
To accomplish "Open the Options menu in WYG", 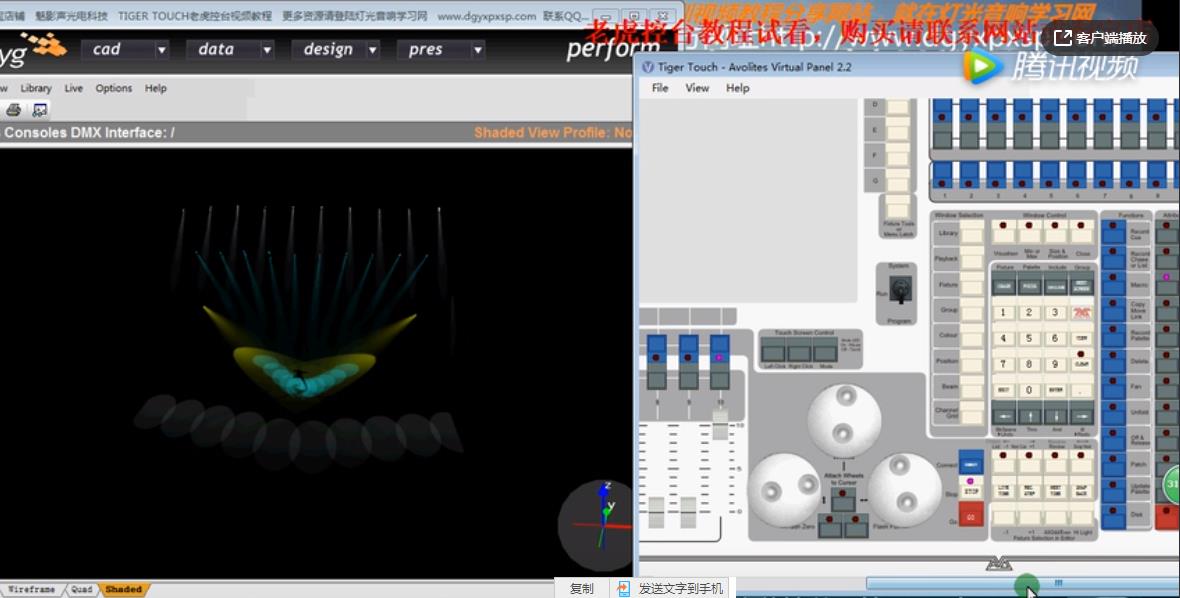I will tap(114, 88).
